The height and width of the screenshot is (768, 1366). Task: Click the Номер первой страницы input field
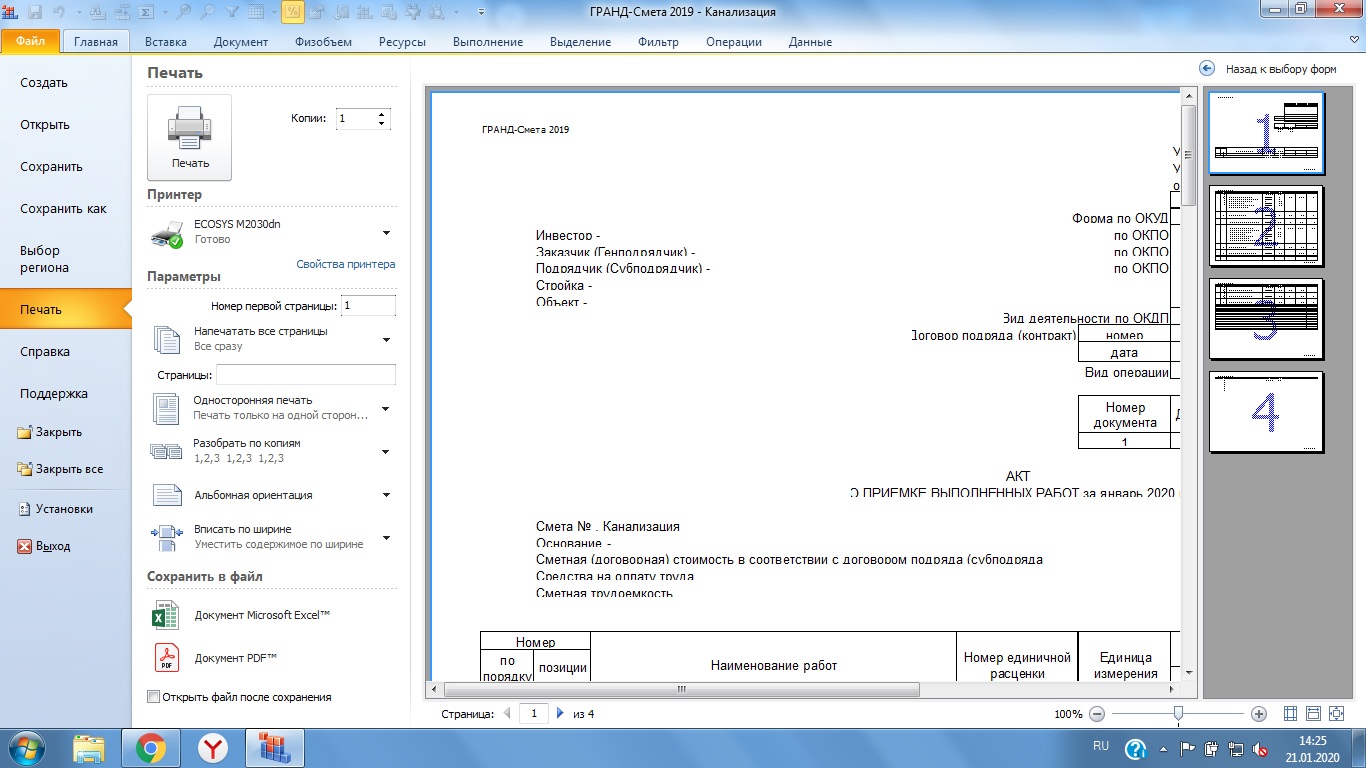pos(368,306)
